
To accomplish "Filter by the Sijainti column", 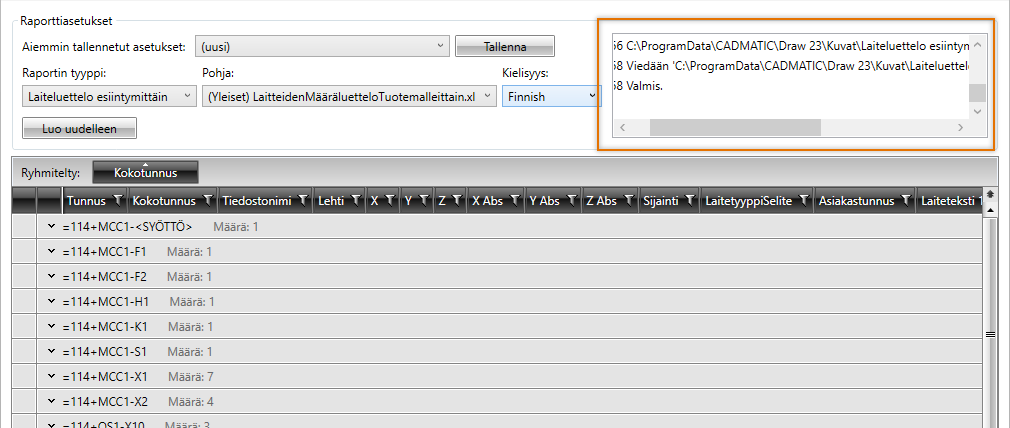I will click(689, 201).
